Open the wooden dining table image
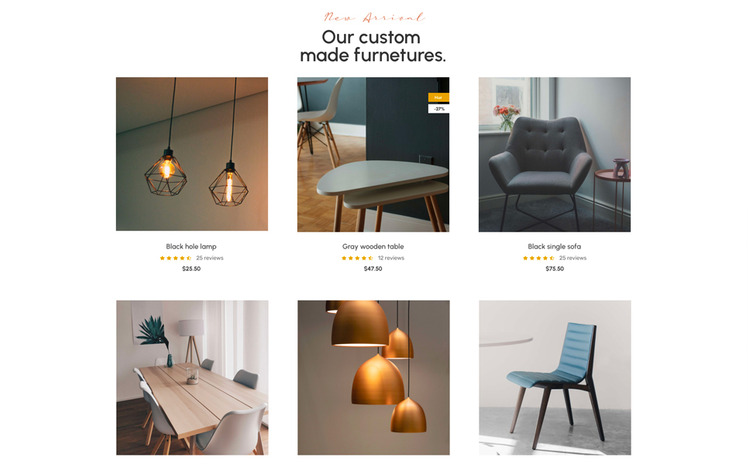Screen dimensions: 748x465 tap(192, 377)
